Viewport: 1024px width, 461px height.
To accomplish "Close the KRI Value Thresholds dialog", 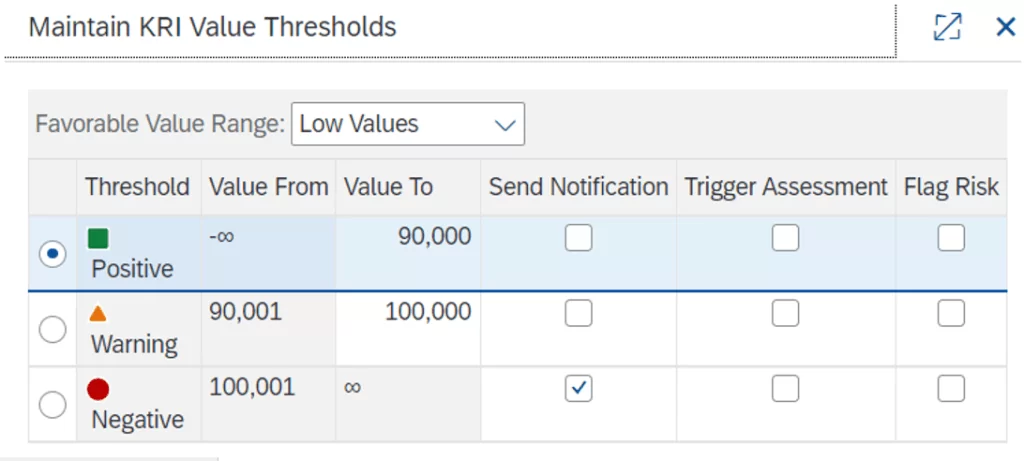I will click(x=1005, y=27).
